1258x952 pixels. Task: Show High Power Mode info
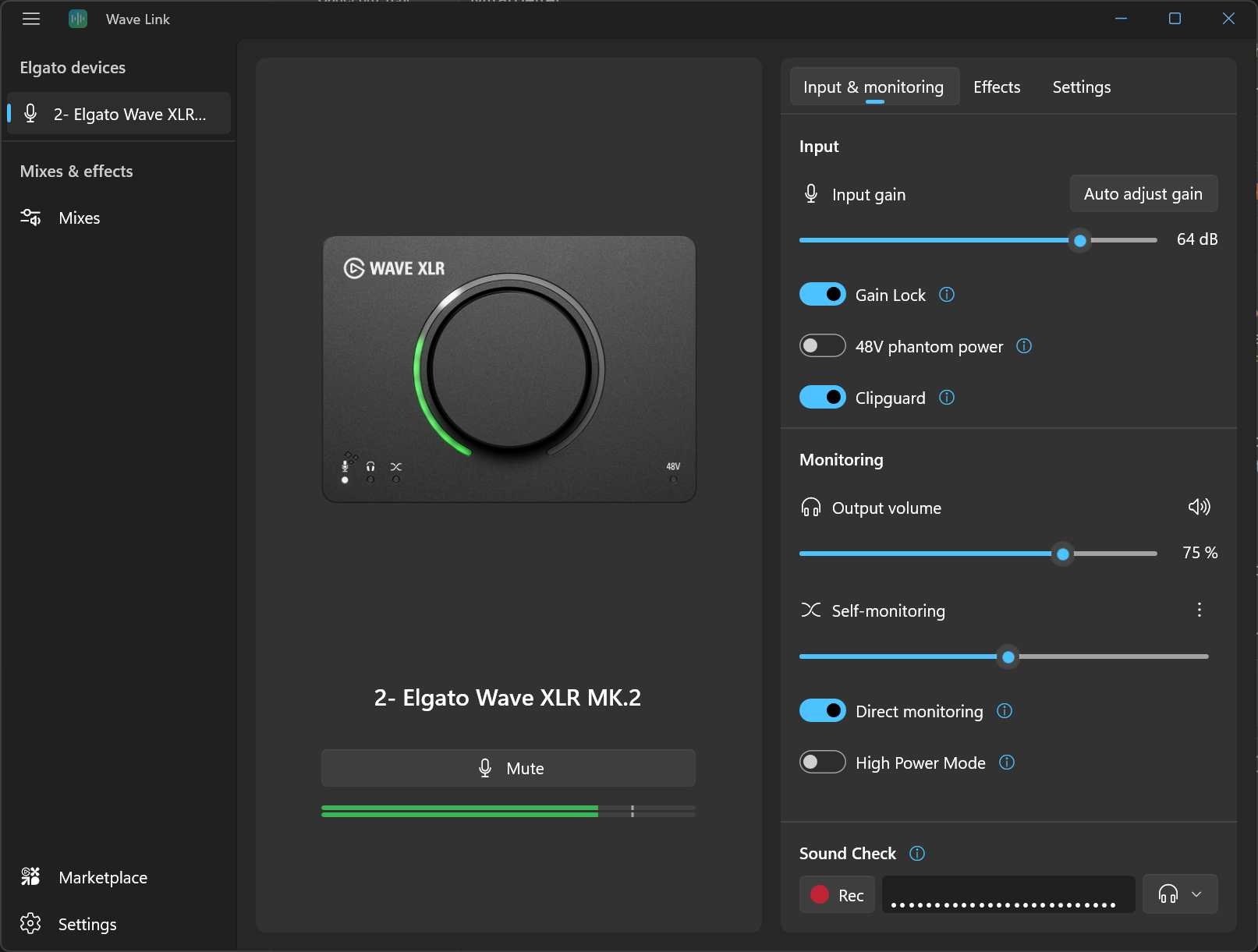coord(1007,763)
